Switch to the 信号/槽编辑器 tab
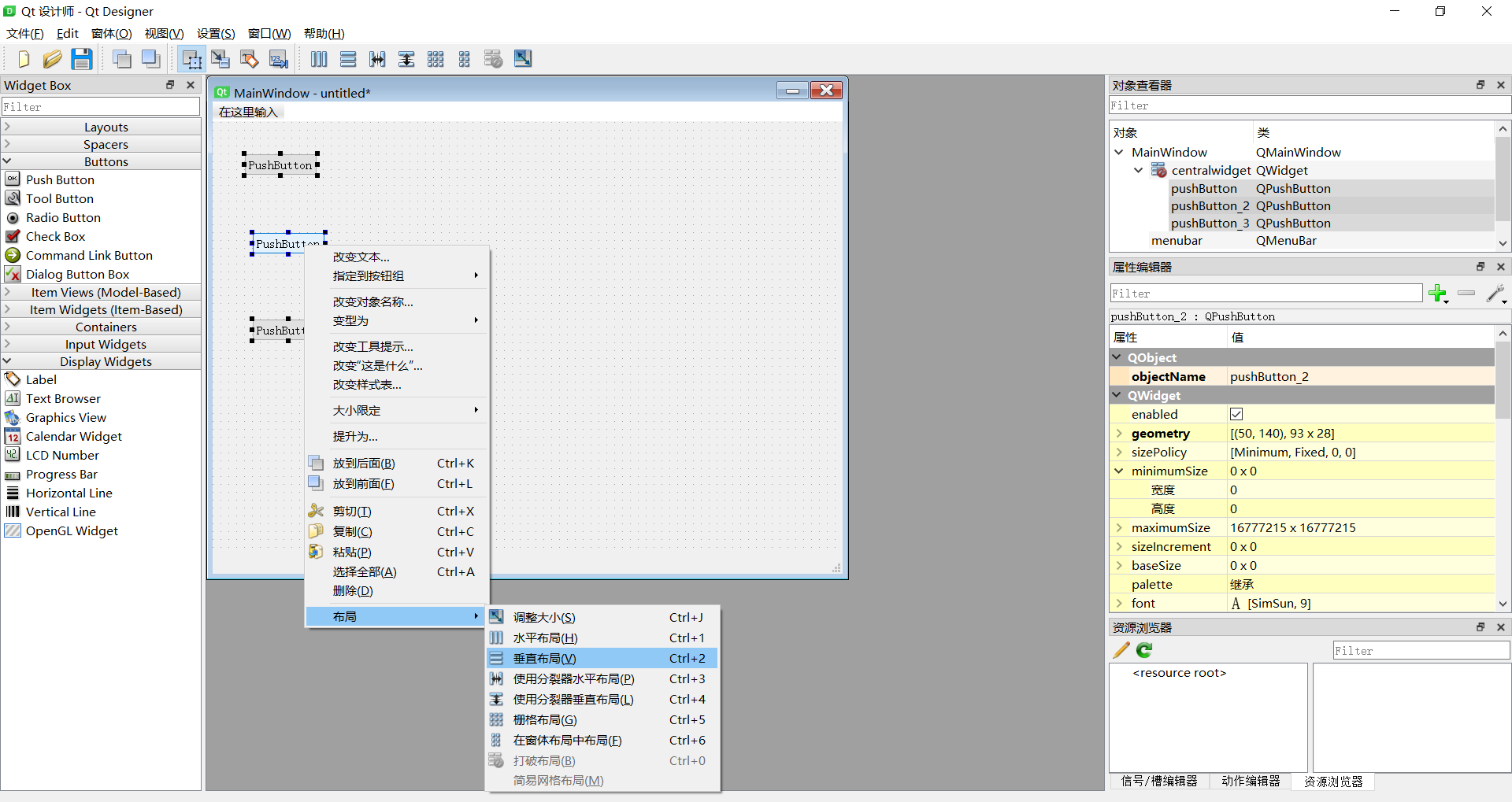1512x802 pixels. pos(1159,781)
